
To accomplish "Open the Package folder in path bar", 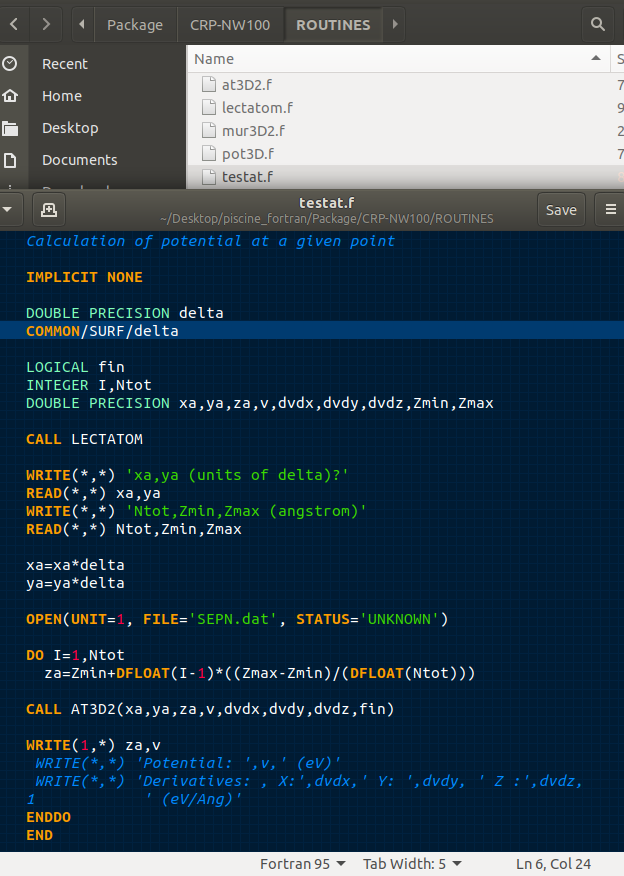I will coord(135,25).
